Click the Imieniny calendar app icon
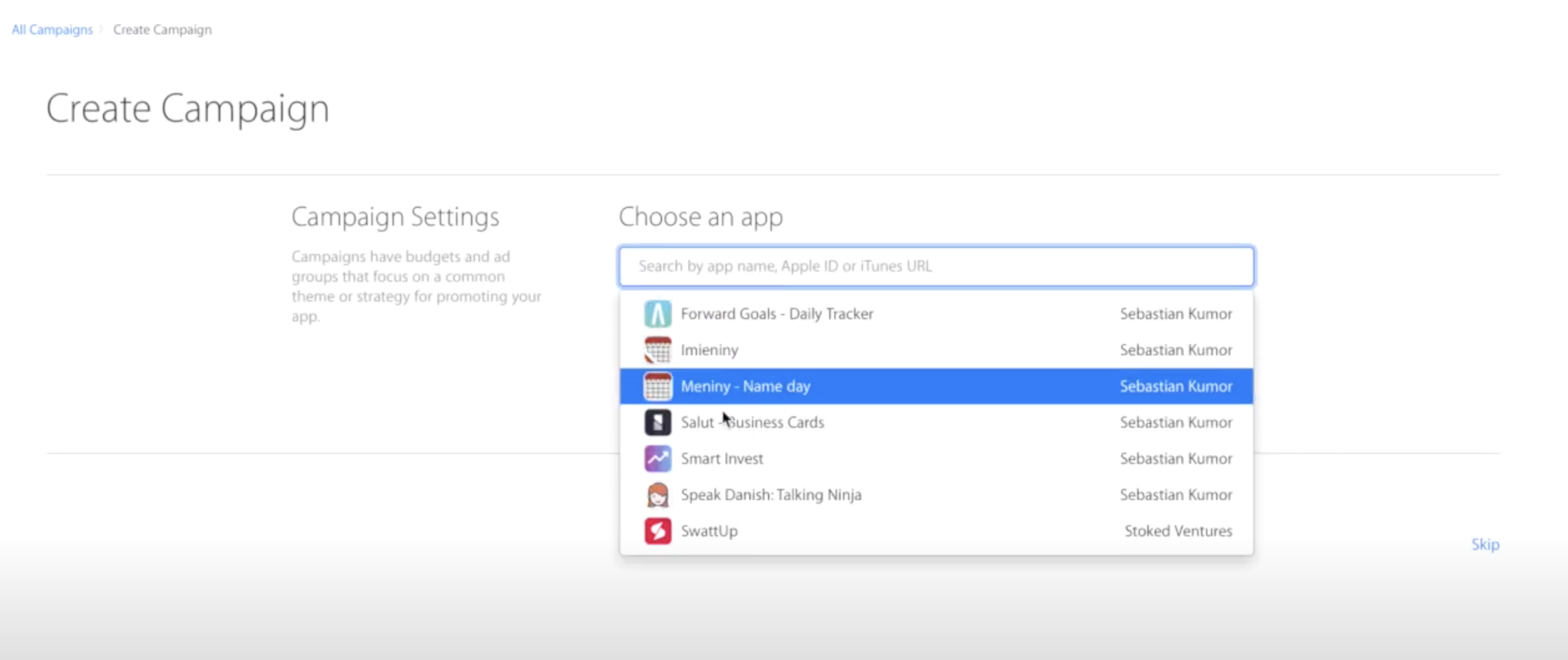 (657, 350)
